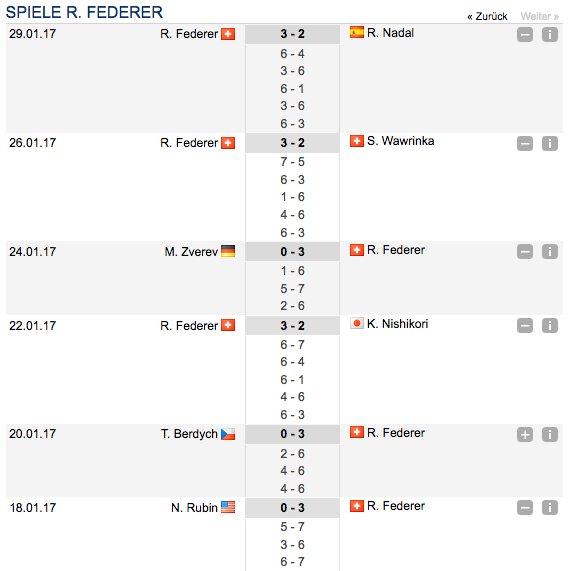The width and height of the screenshot is (572, 571).
Task: Open M. Zverev player link
Action: (191, 252)
